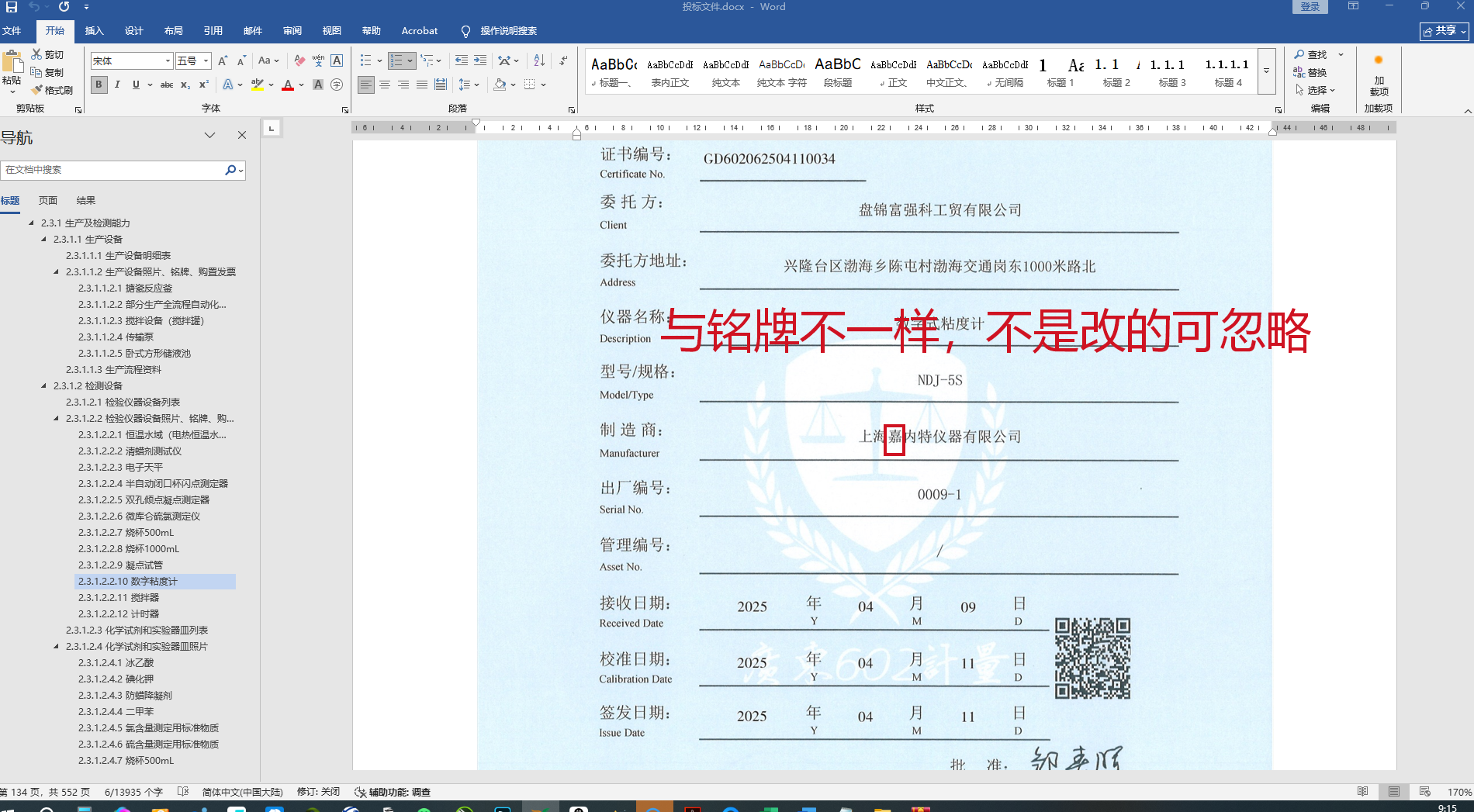Toggle Underline formatting
This screenshot has height=812, width=1474.
coord(137,85)
